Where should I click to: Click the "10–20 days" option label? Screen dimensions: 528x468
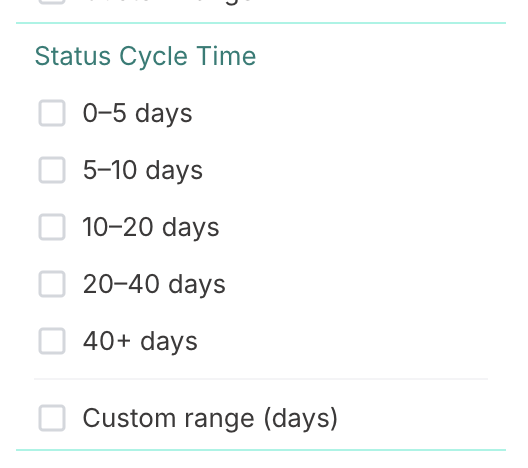[x=151, y=227]
